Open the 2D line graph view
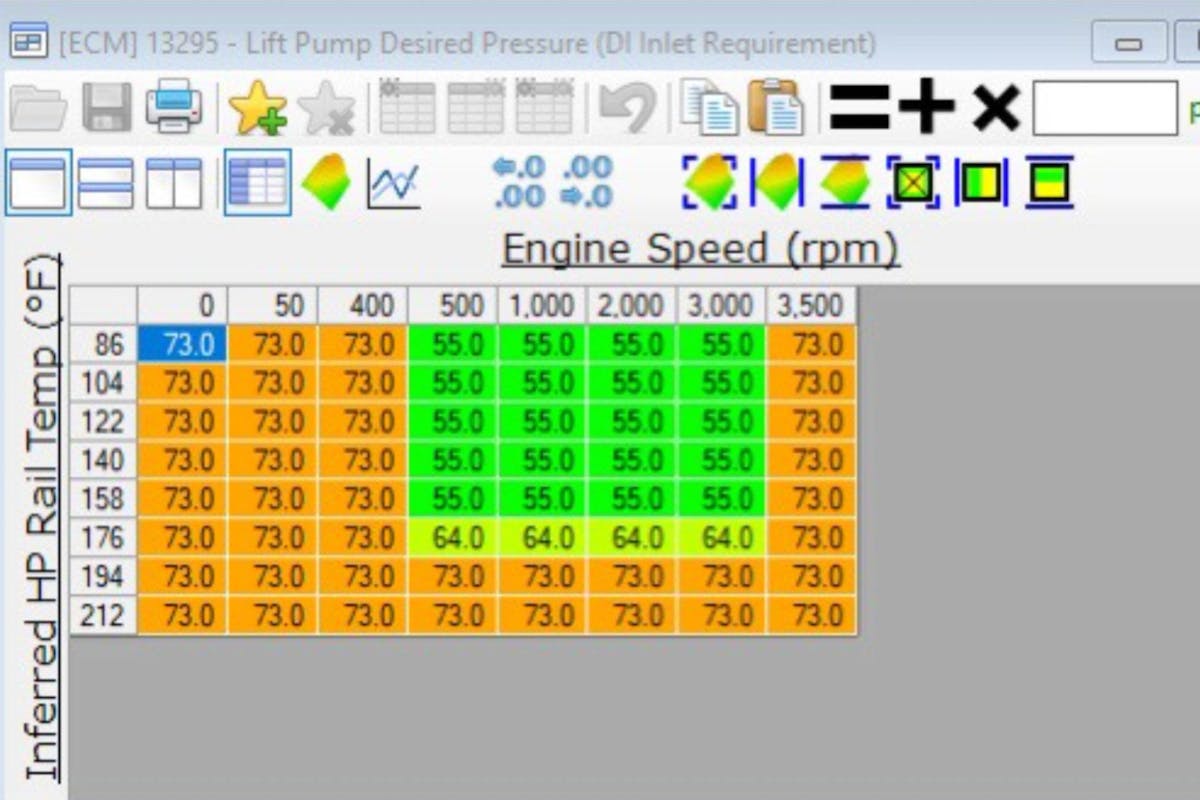Image resolution: width=1200 pixels, height=800 pixels. pos(393,184)
